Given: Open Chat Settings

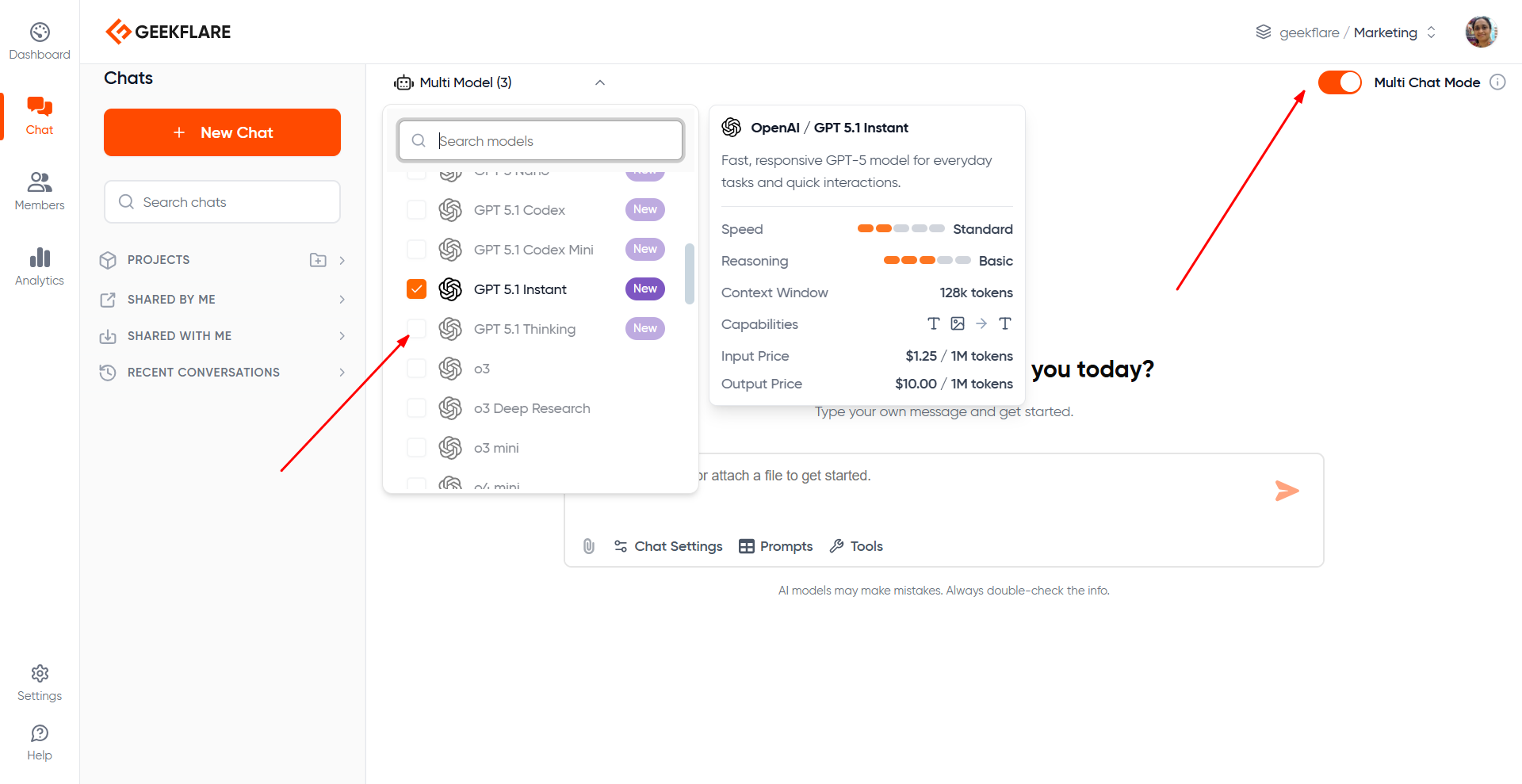Looking at the screenshot, I should 668,546.
